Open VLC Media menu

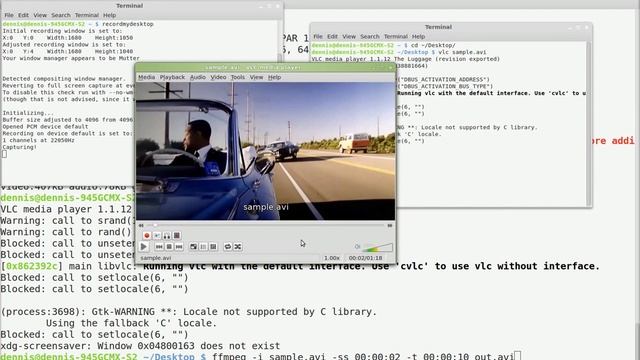[146, 77]
